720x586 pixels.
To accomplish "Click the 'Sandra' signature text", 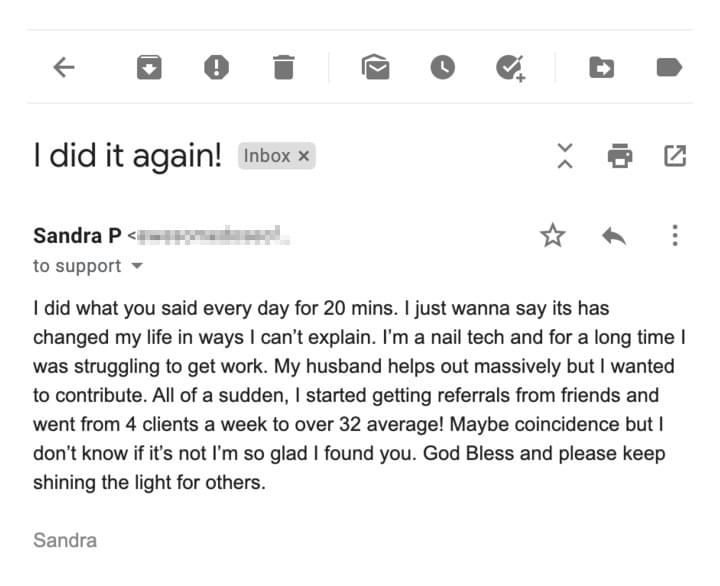I will tap(65, 541).
